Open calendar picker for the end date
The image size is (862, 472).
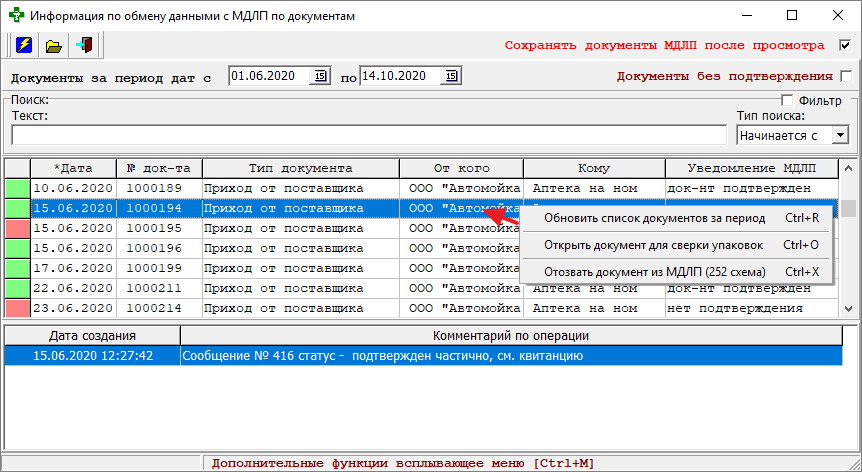tap(451, 76)
